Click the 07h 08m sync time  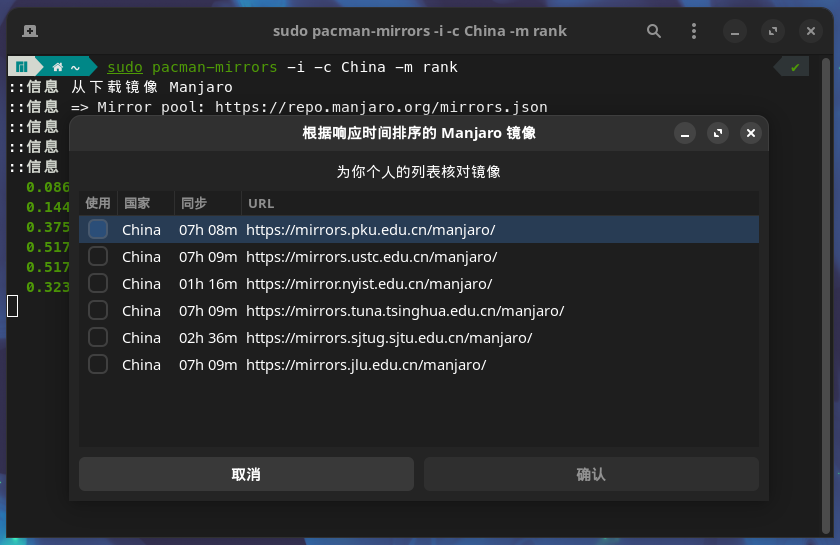208,230
